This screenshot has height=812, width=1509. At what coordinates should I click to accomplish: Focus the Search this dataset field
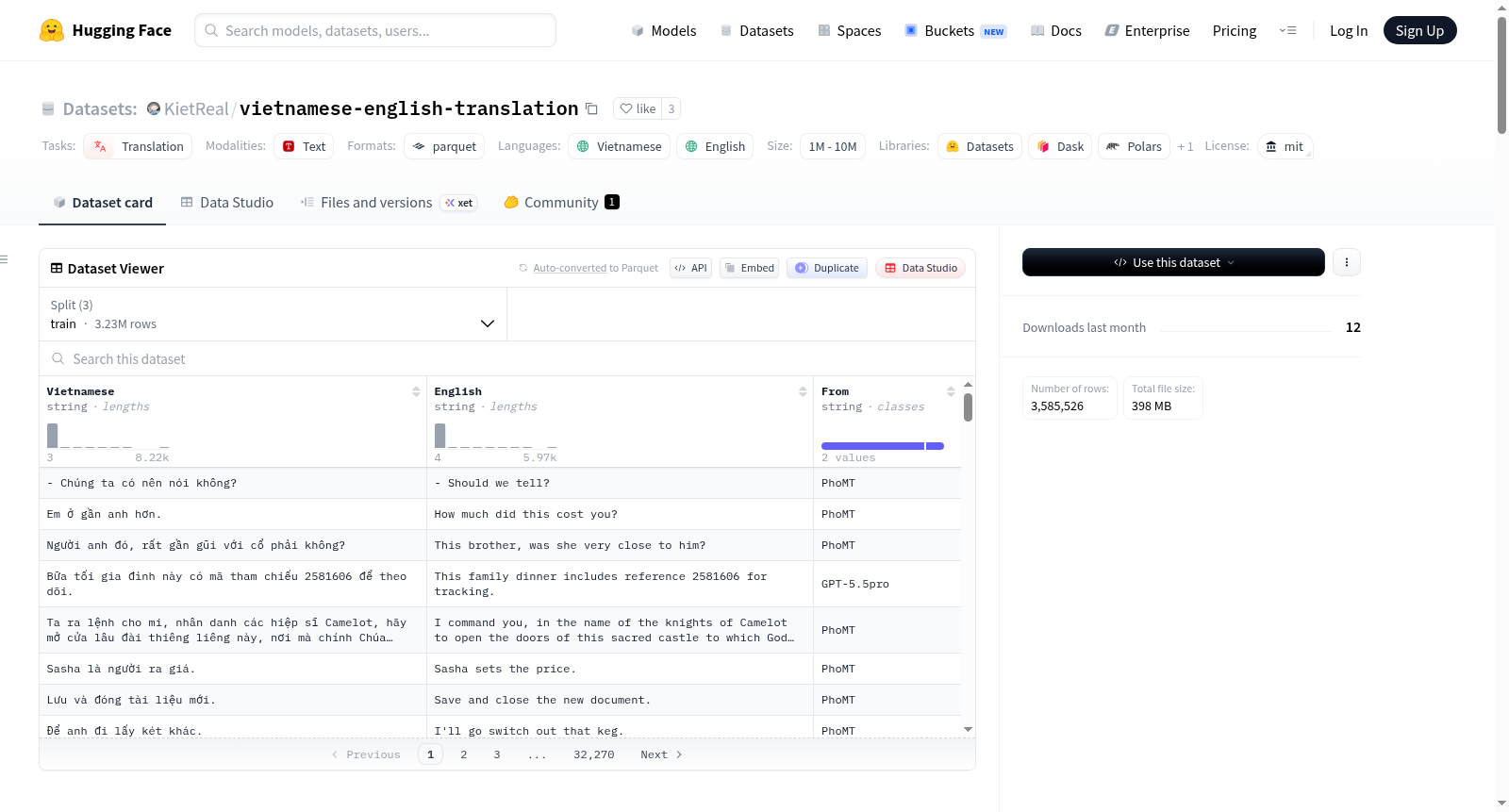(507, 358)
